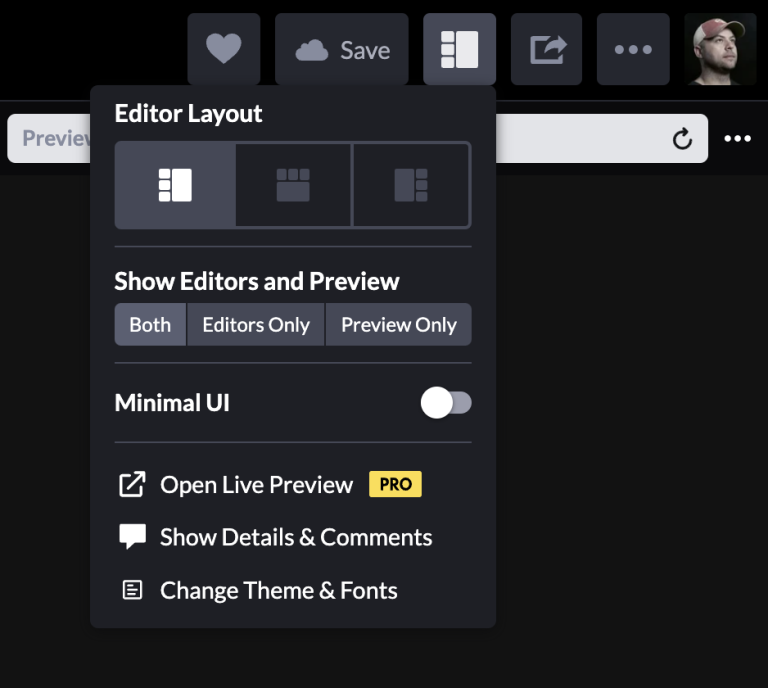
Task: Enable the Minimal UI toggle
Action: (x=445, y=403)
